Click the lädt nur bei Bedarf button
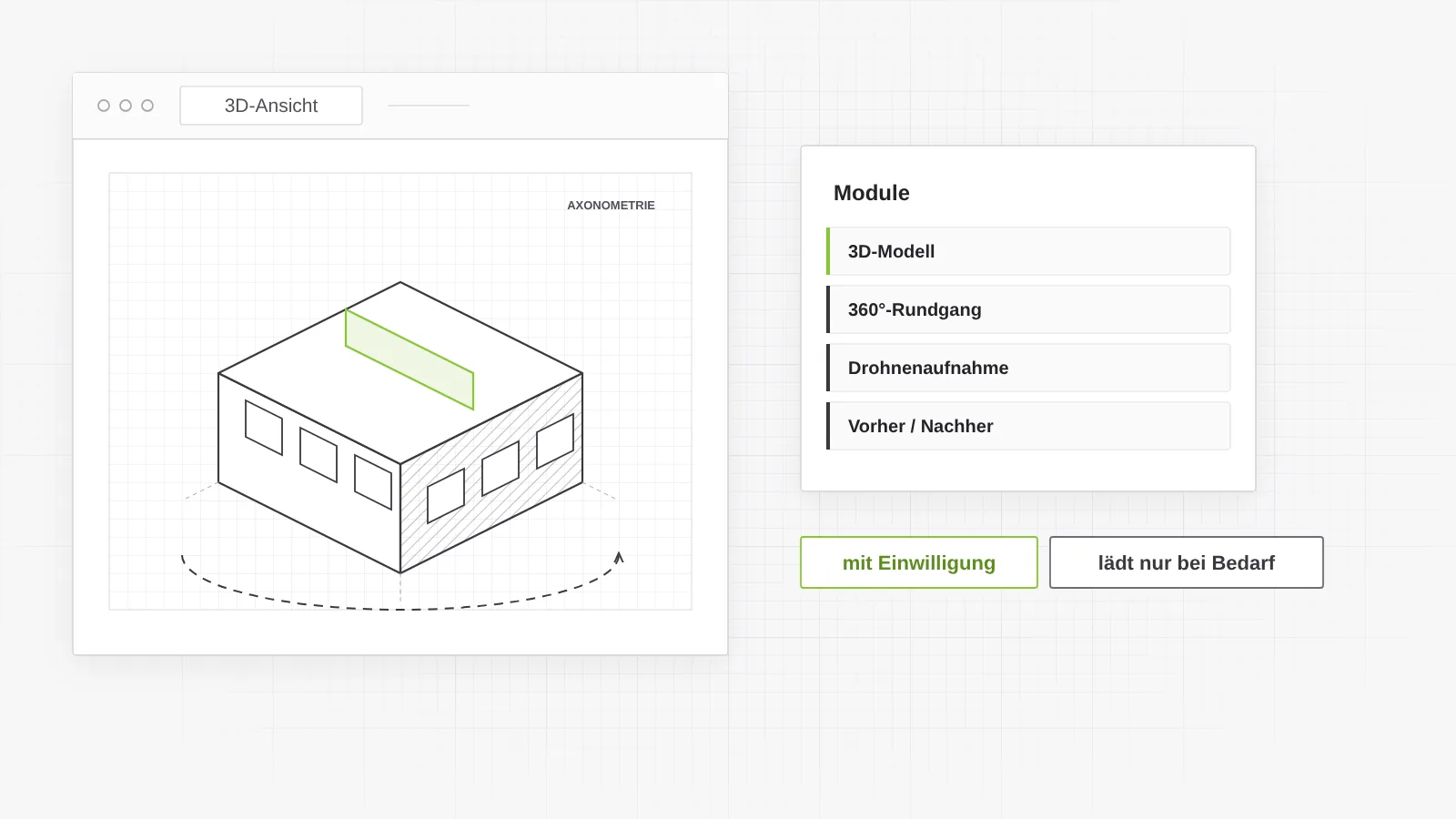The height and width of the screenshot is (819, 1456). point(1187,562)
